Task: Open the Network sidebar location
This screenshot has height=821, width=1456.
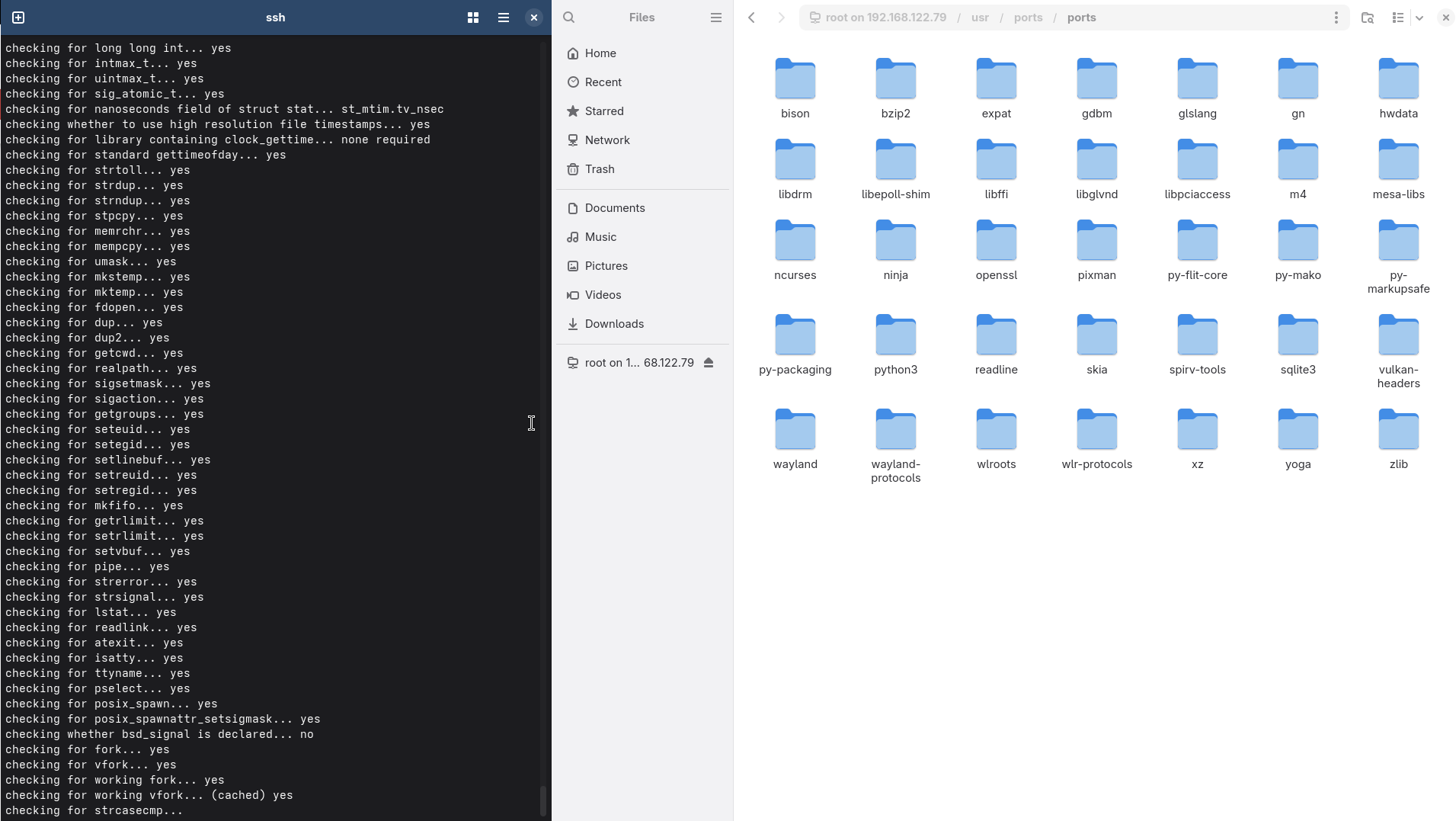Action: pyautogui.click(x=606, y=140)
